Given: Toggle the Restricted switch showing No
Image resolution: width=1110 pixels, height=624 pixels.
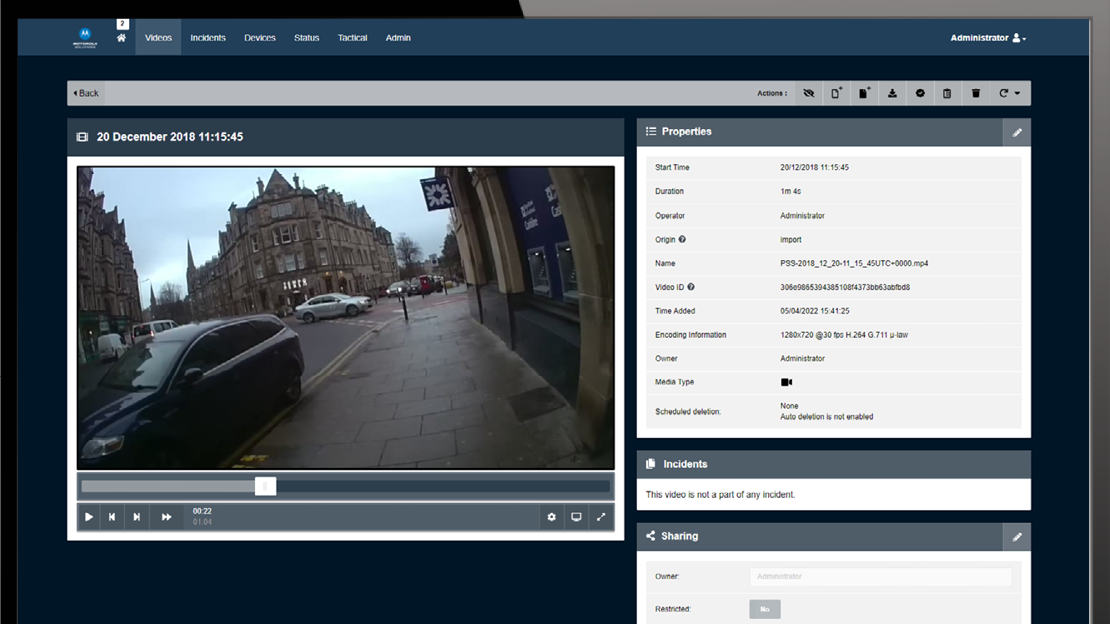Looking at the screenshot, I should pos(764,609).
